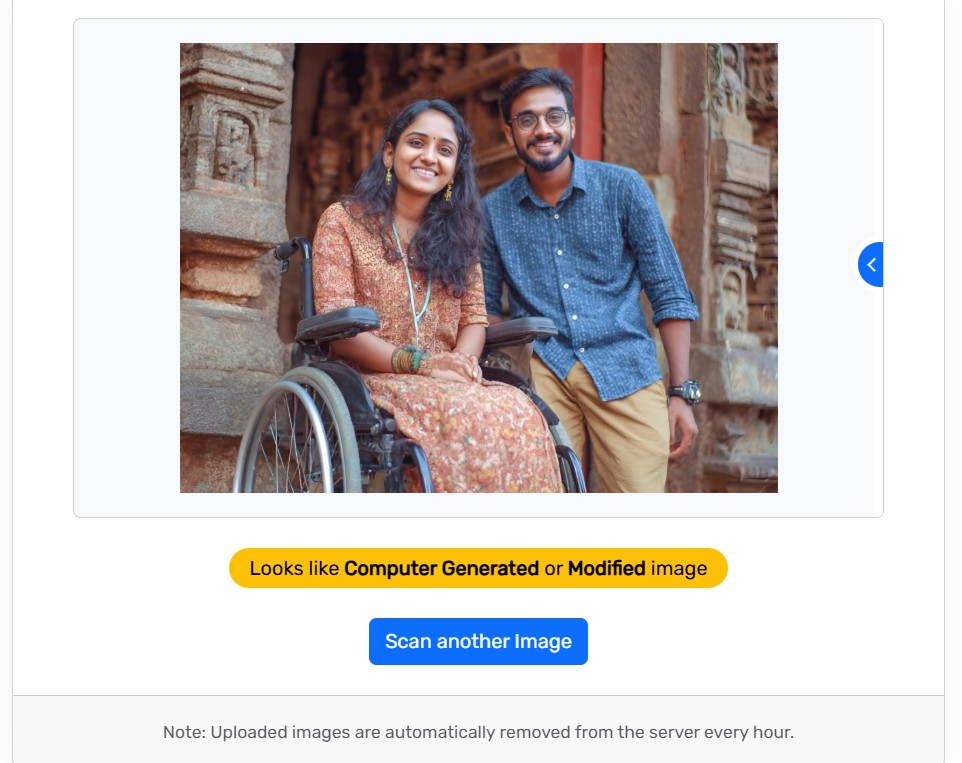962x763 pixels.
Task: Click the carved stone figure on pillar
Action: click(233, 149)
